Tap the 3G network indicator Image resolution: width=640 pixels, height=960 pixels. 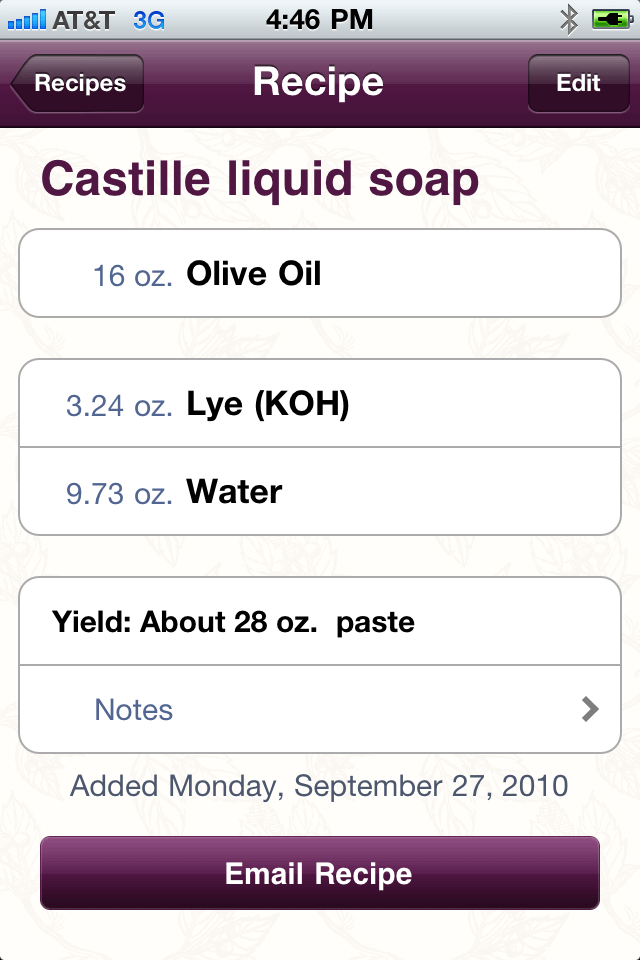(x=149, y=18)
